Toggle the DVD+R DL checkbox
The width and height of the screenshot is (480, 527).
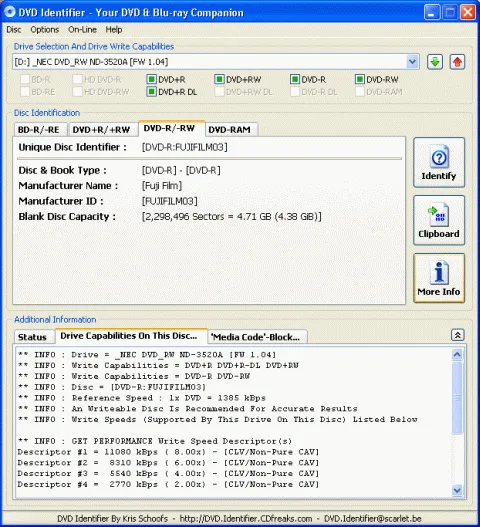[x=151, y=91]
